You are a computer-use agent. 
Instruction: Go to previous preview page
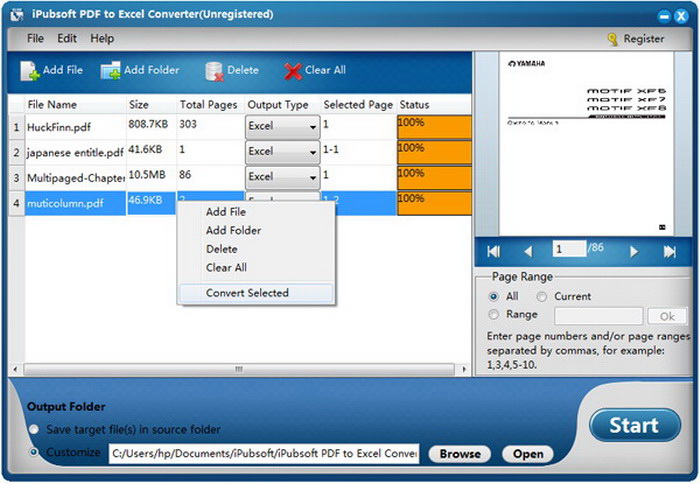pos(528,252)
